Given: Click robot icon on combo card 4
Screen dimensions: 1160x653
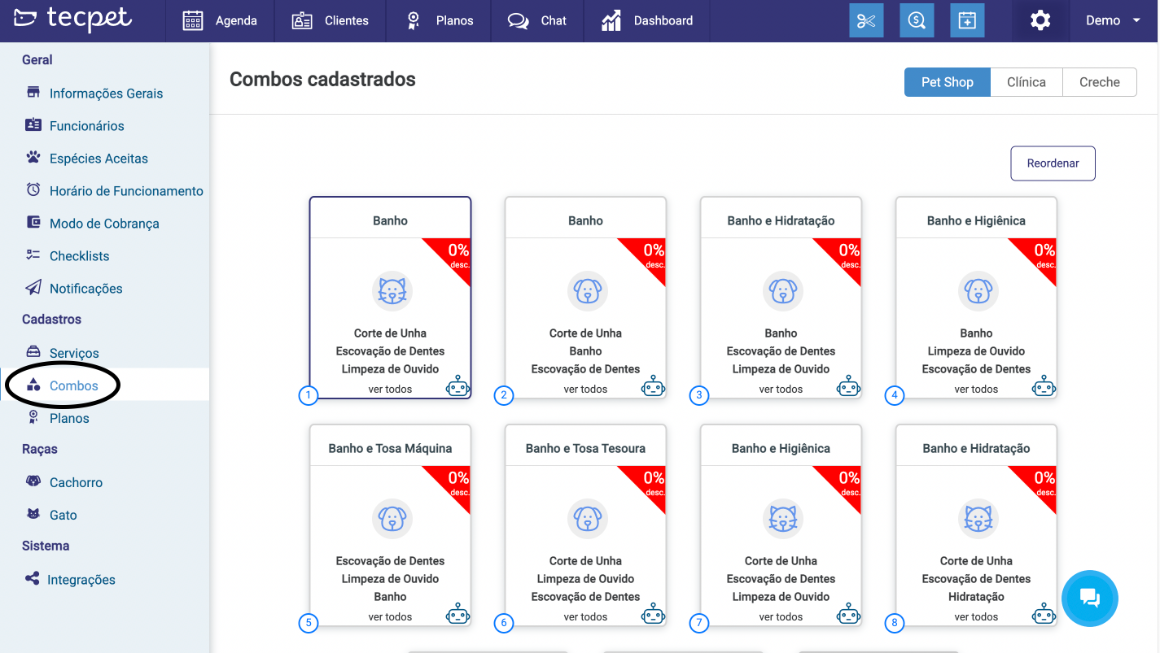Looking at the screenshot, I should [x=1043, y=386].
